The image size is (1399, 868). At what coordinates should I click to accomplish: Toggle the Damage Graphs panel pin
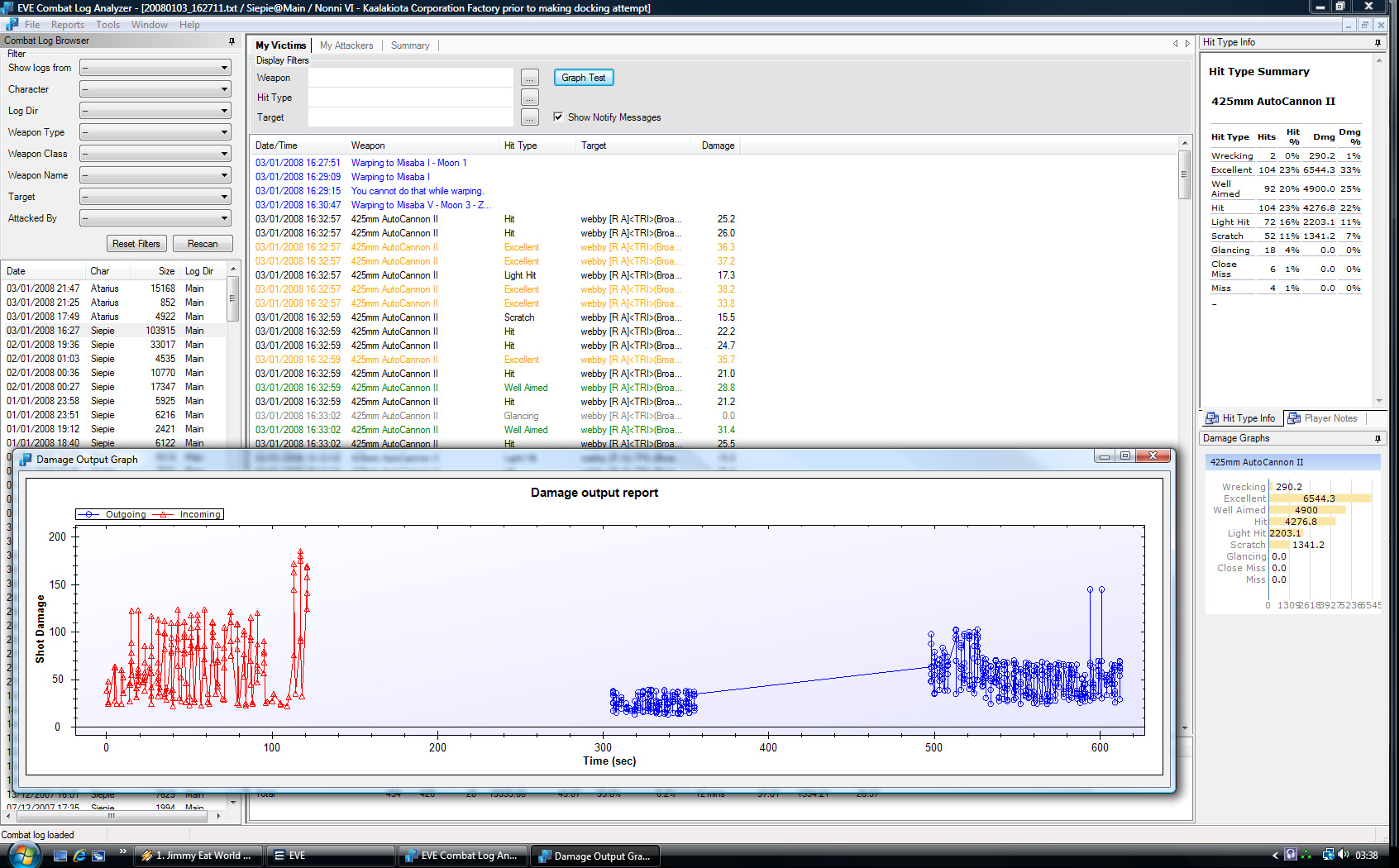[x=1378, y=439]
